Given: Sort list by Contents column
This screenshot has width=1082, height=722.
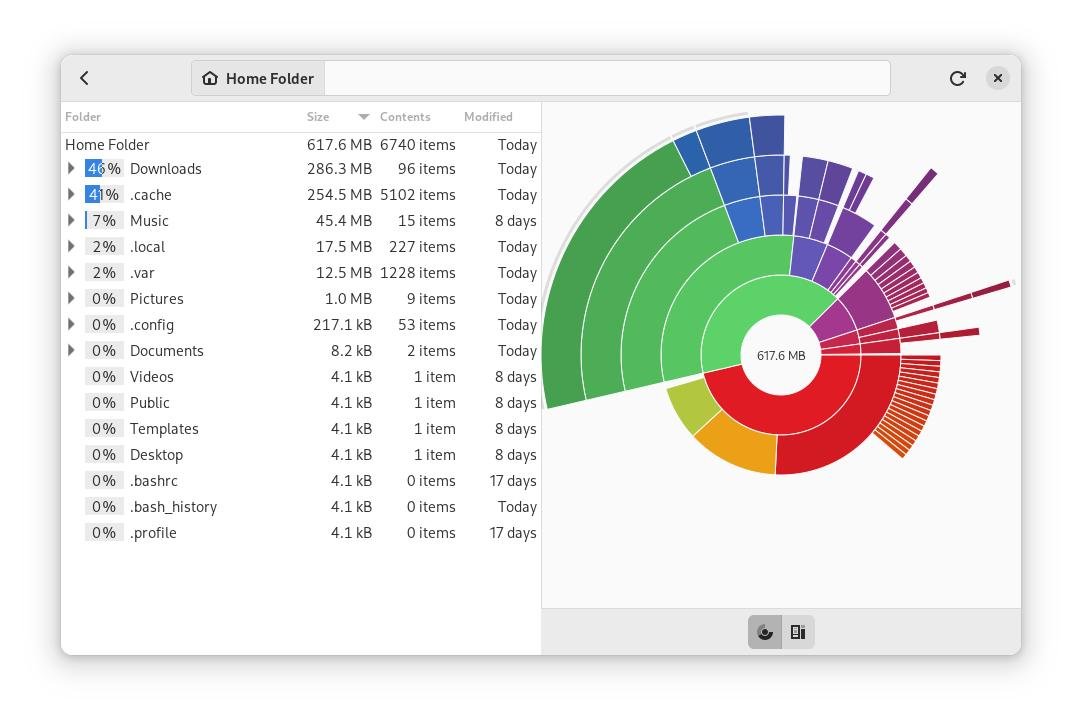Looking at the screenshot, I should [x=405, y=117].
